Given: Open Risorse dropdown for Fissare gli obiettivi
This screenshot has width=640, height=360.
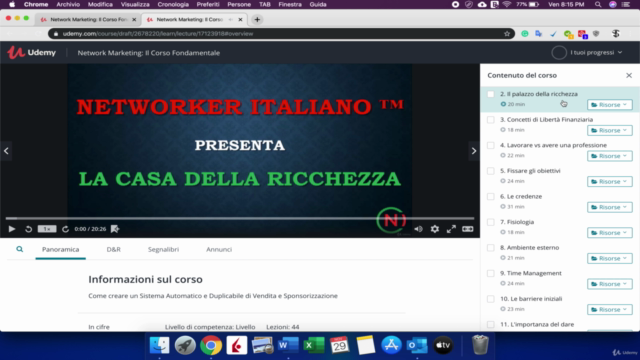Looking at the screenshot, I should click(x=610, y=182).
